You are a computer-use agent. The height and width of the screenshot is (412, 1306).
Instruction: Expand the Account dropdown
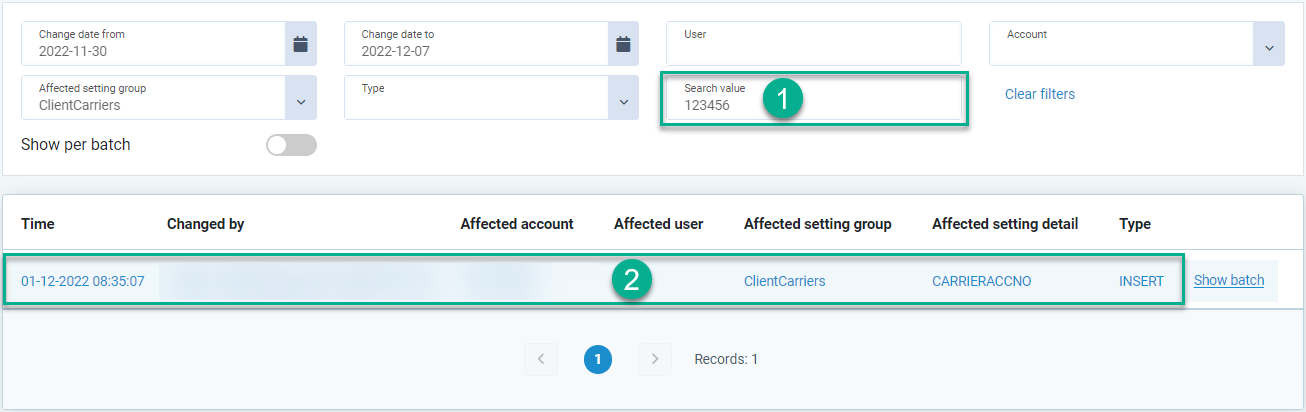[x=1269, y=45]
